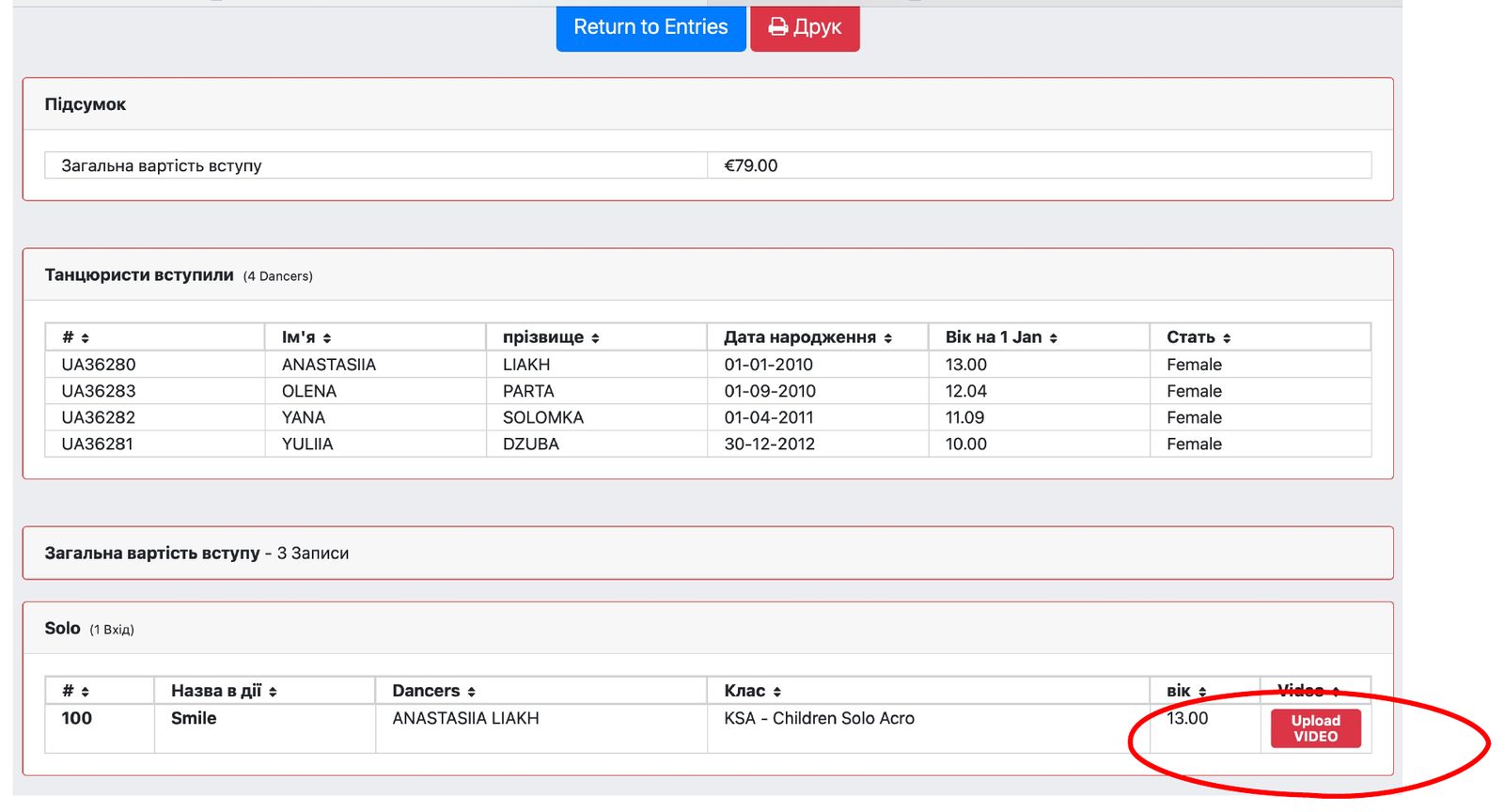Upload video for the Smile solo entry

pos(1315,728)
